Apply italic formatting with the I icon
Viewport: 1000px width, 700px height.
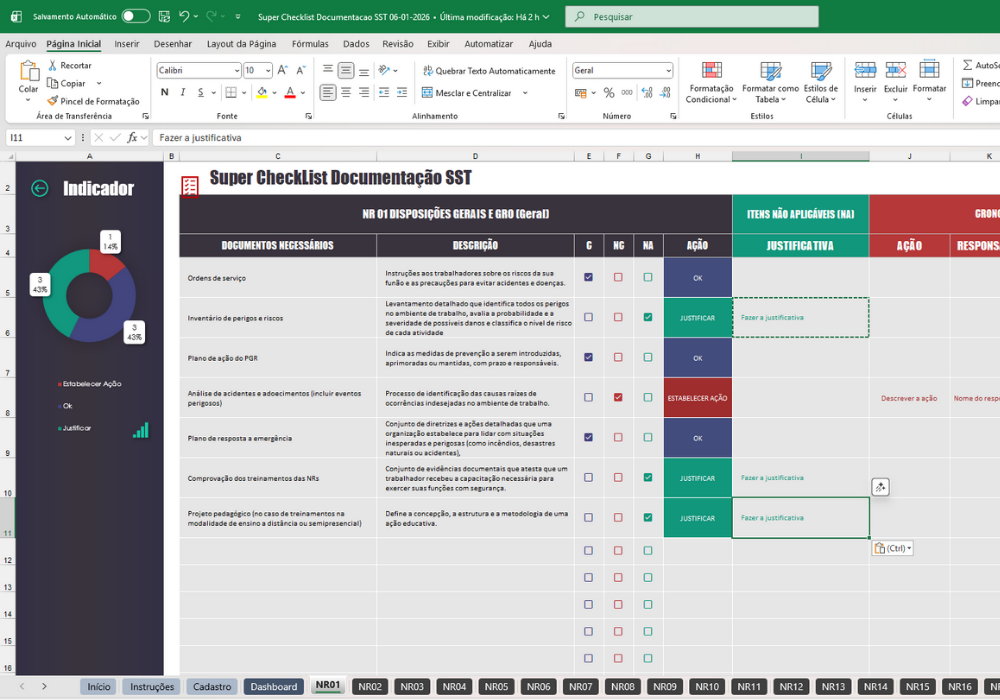[182, 92]
